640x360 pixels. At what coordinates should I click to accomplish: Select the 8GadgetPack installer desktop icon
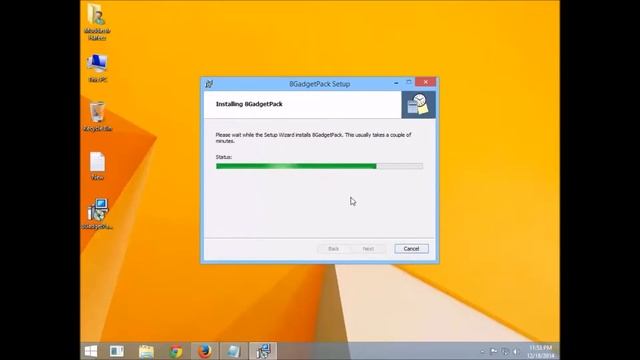97,214
